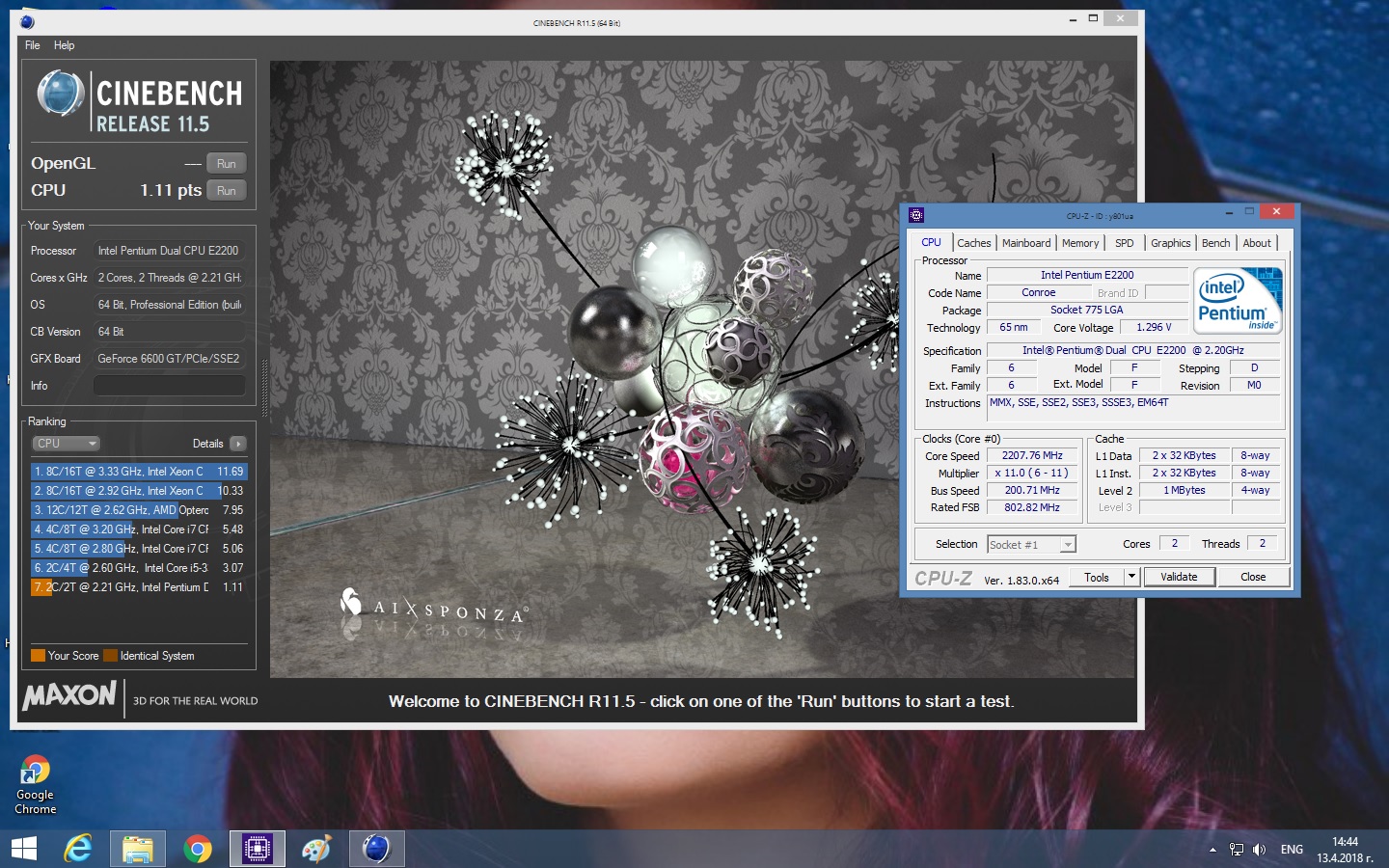Switch to the About tab in CPU-Z
1389x868 pixels.
pos(1257,243)
